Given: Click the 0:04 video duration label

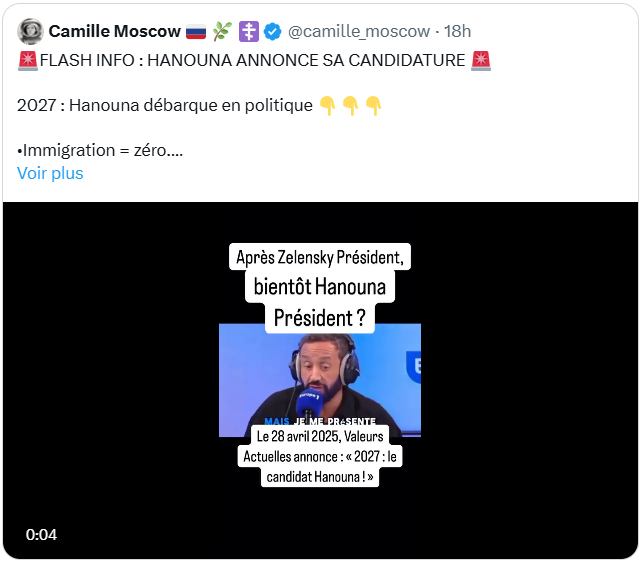Looking at the screenshot, I should (41, 535).
